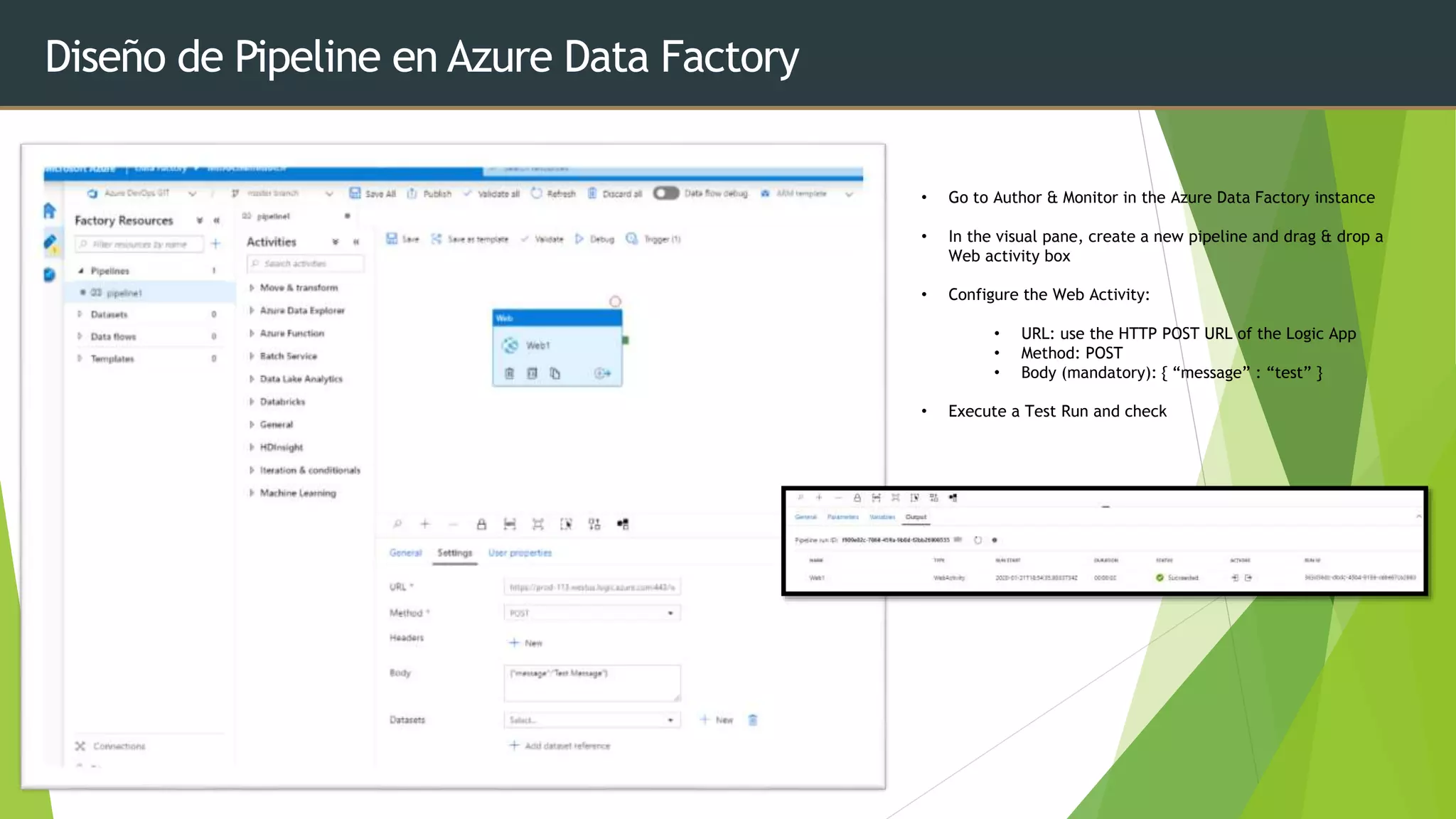Click the Debug play icon above canvas

(x=579, y=239)
